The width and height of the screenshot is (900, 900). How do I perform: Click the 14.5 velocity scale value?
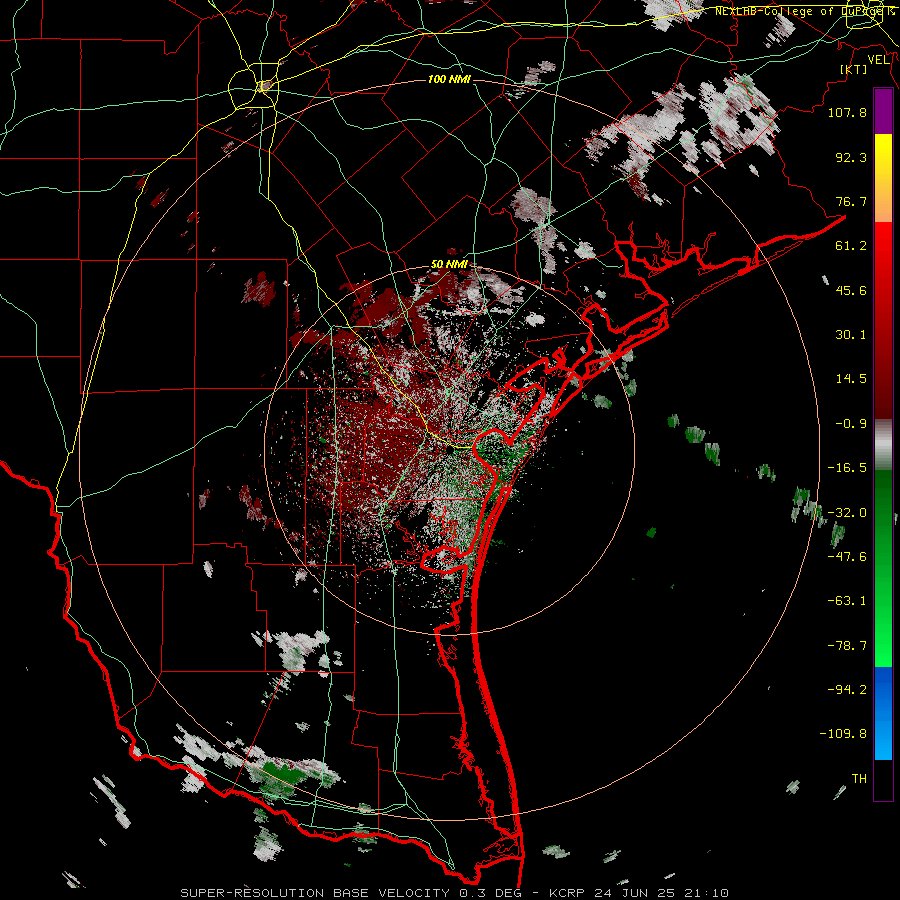point(851,379)
